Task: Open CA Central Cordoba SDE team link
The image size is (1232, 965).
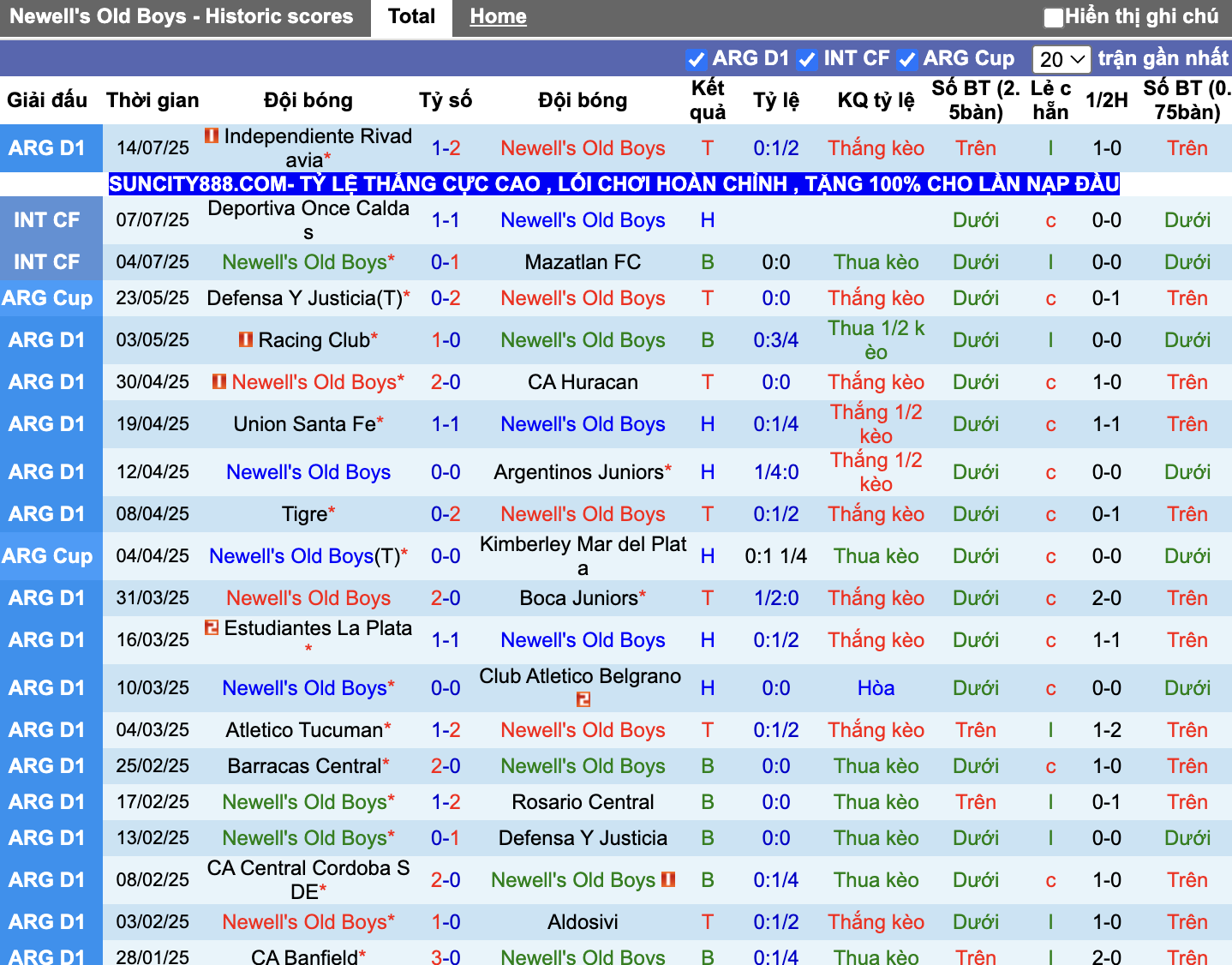Action: (308, 880)
